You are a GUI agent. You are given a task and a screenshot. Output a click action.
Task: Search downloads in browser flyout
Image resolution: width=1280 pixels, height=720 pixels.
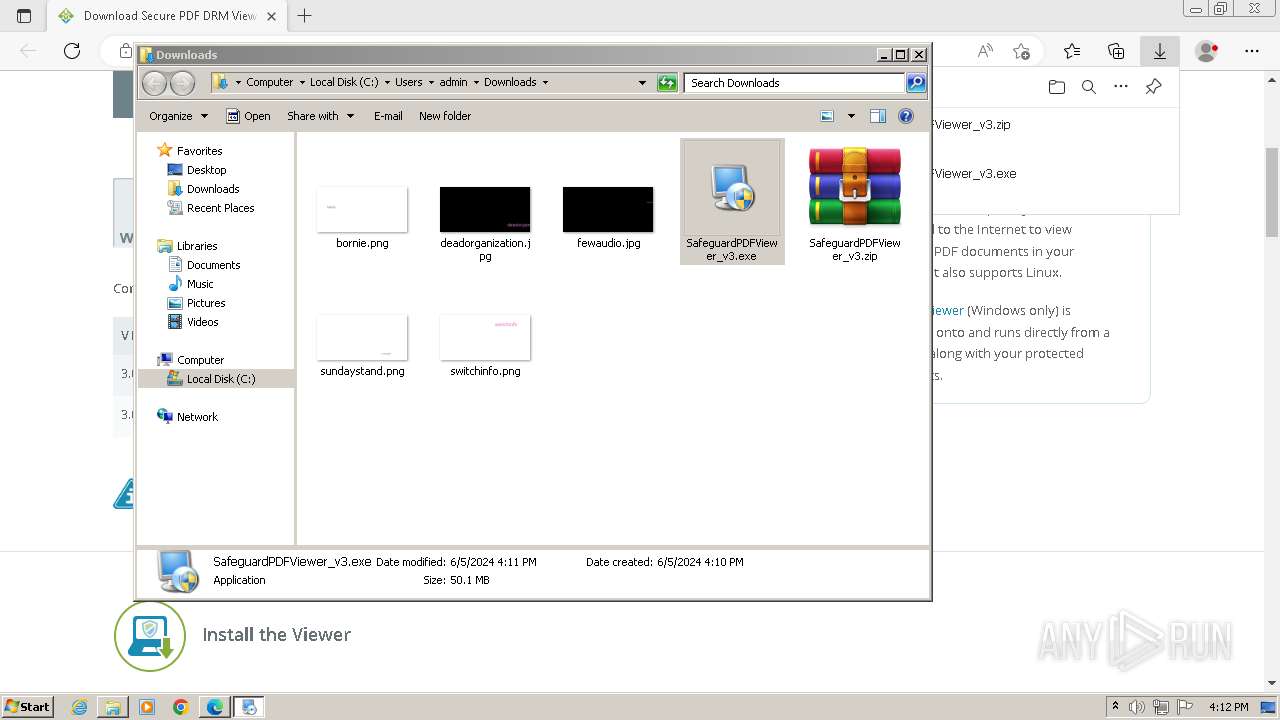point(1089,87)
